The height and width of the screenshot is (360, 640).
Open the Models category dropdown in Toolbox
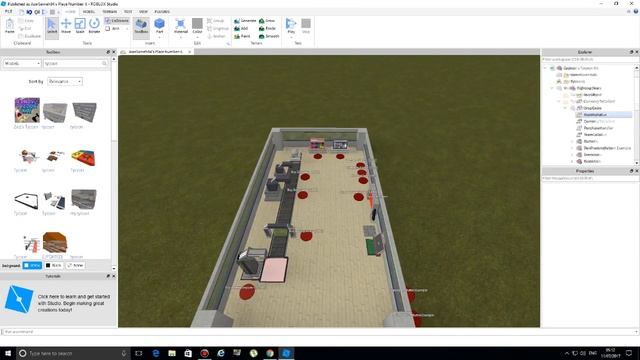(x=22, y=64)
